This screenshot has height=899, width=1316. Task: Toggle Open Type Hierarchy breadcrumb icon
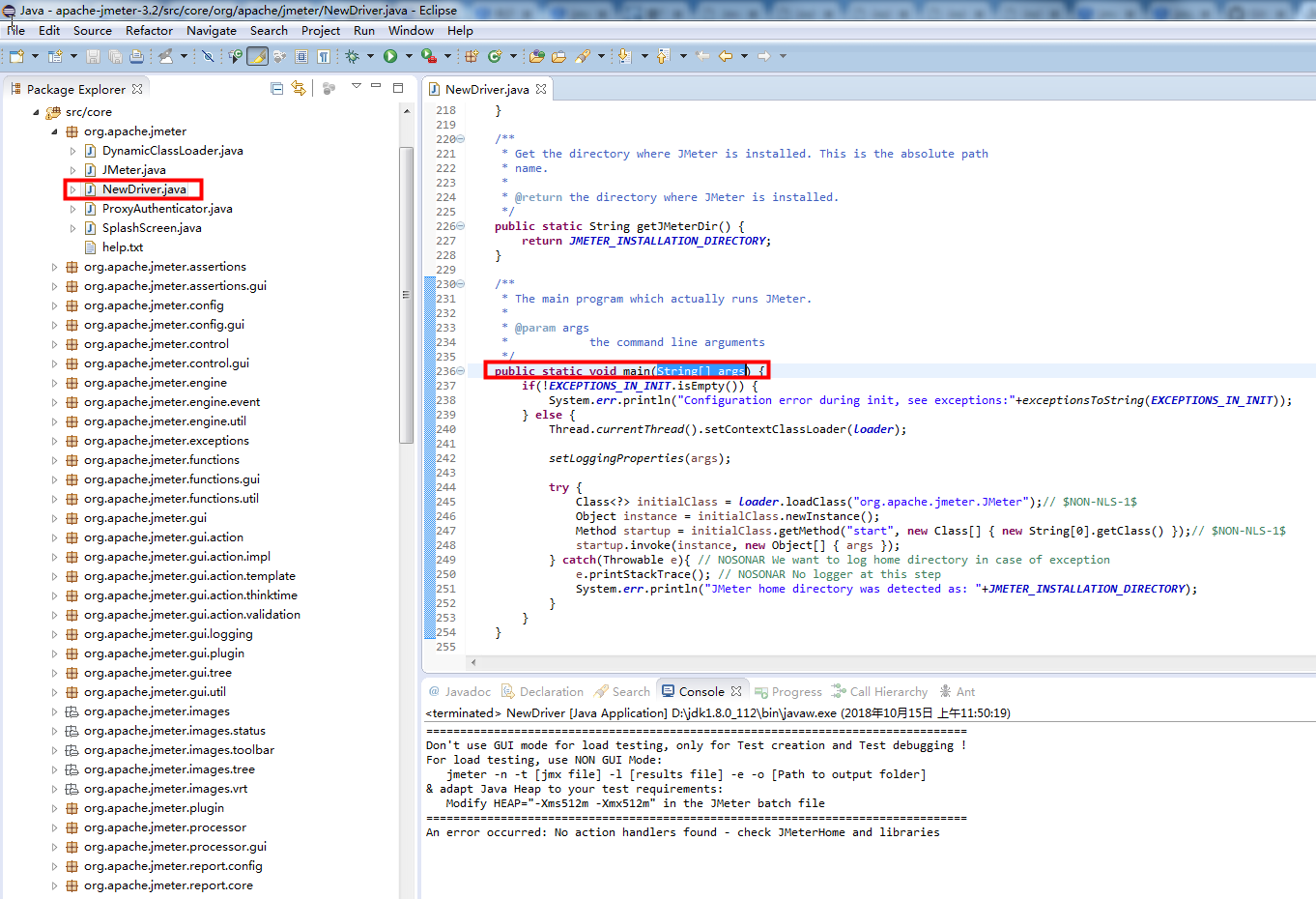click(235, 56)
